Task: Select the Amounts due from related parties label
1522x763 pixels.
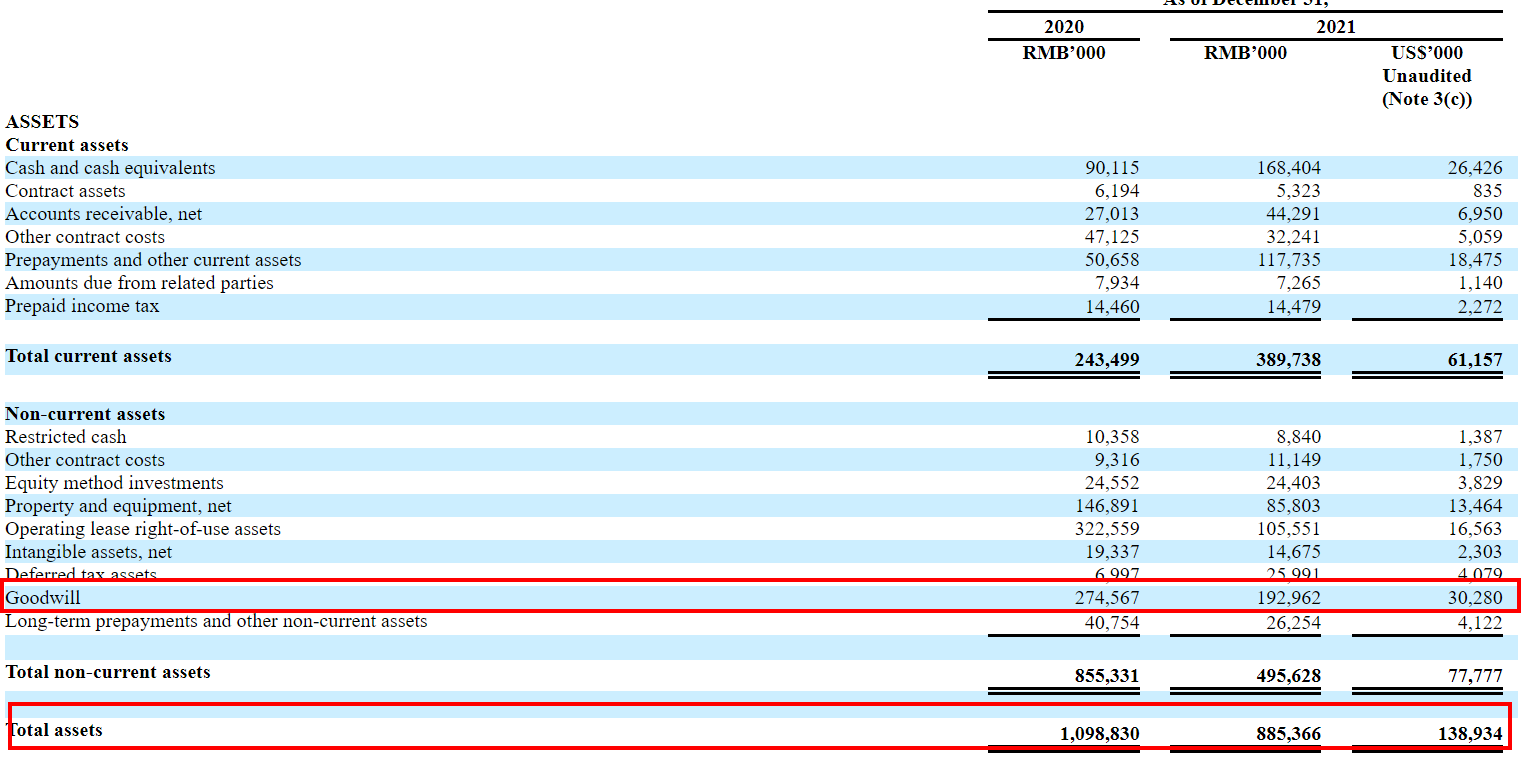Action: click(x=139, y=283)
